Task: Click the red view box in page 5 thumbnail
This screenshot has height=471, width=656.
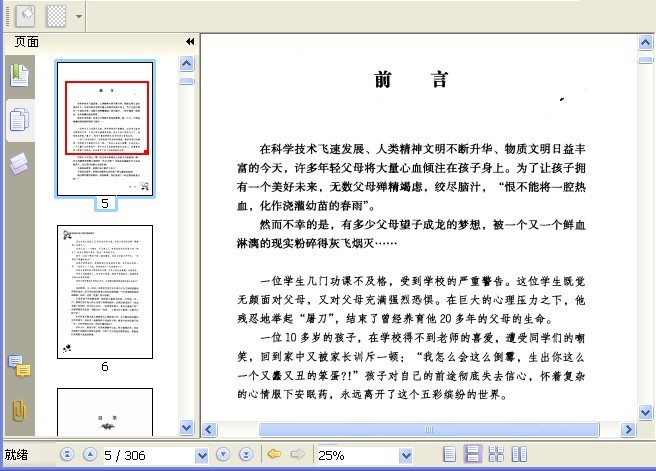Action: [x=107, y=118]
